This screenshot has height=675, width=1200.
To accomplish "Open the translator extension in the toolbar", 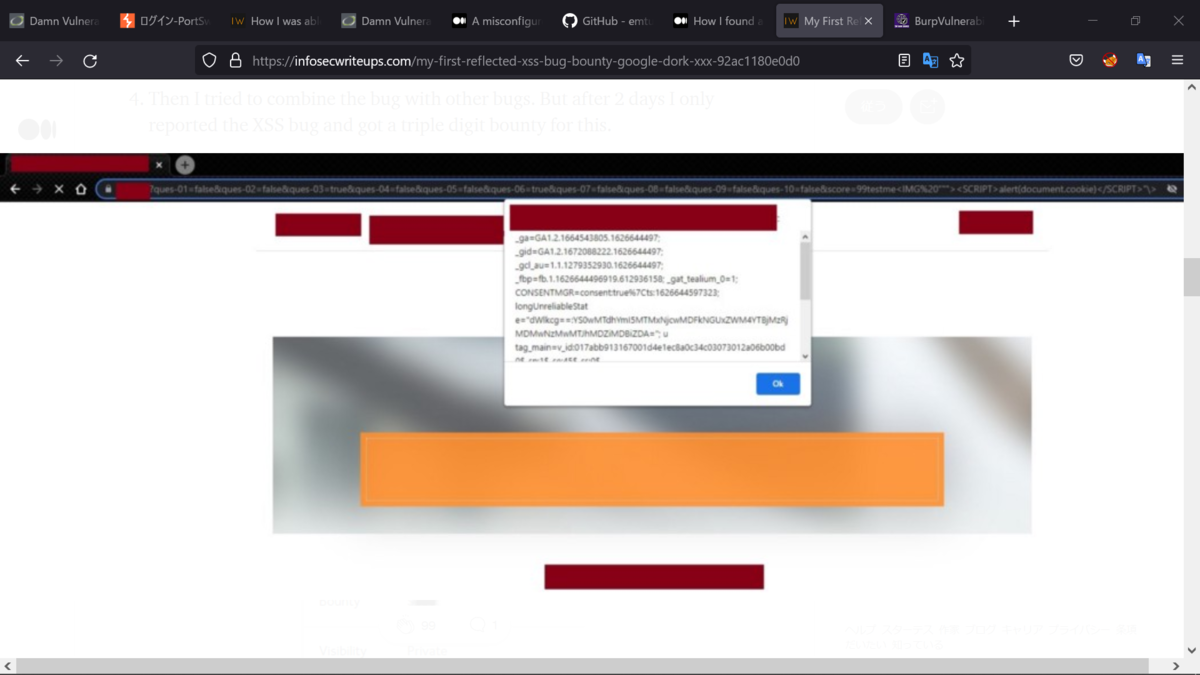I will coord(1143,60).
